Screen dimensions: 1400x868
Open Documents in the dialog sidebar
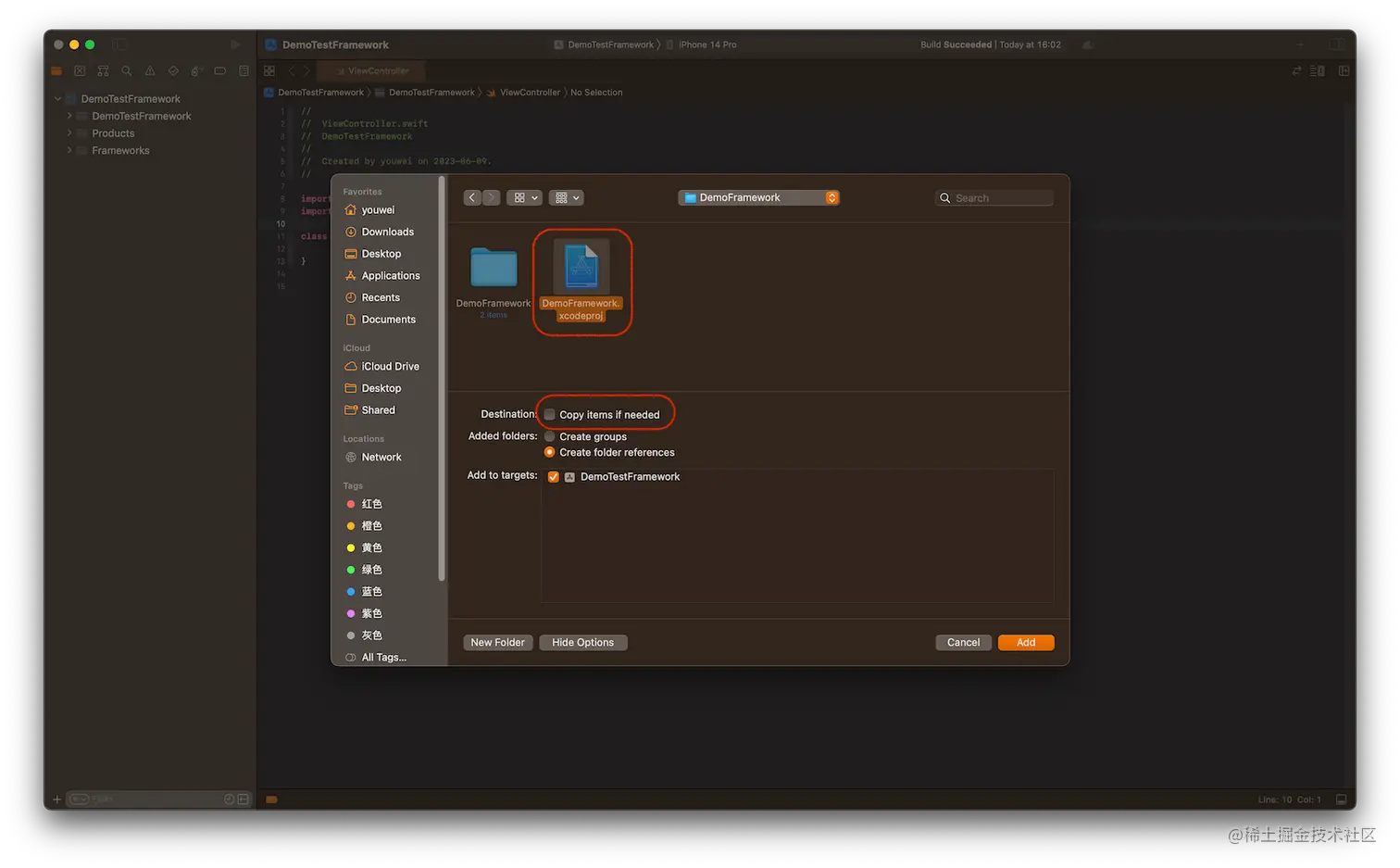pos(388,320)
